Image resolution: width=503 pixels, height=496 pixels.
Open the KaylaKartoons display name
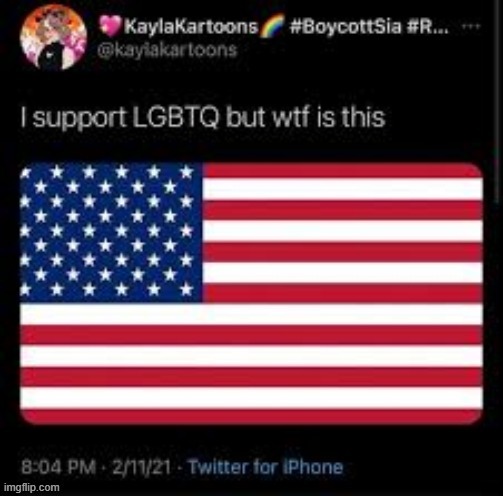click(191, 26)
